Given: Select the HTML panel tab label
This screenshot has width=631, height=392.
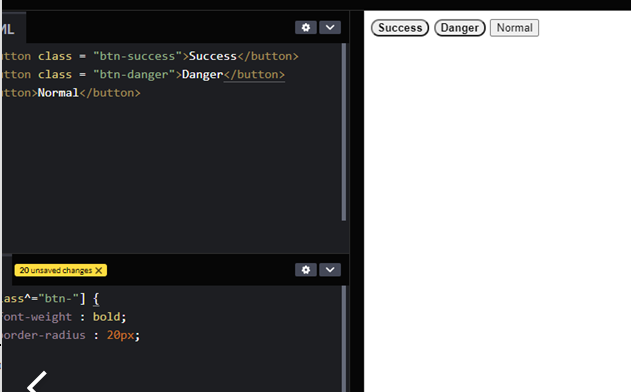Looking at the screenshot, I should (x=8, y=29).
